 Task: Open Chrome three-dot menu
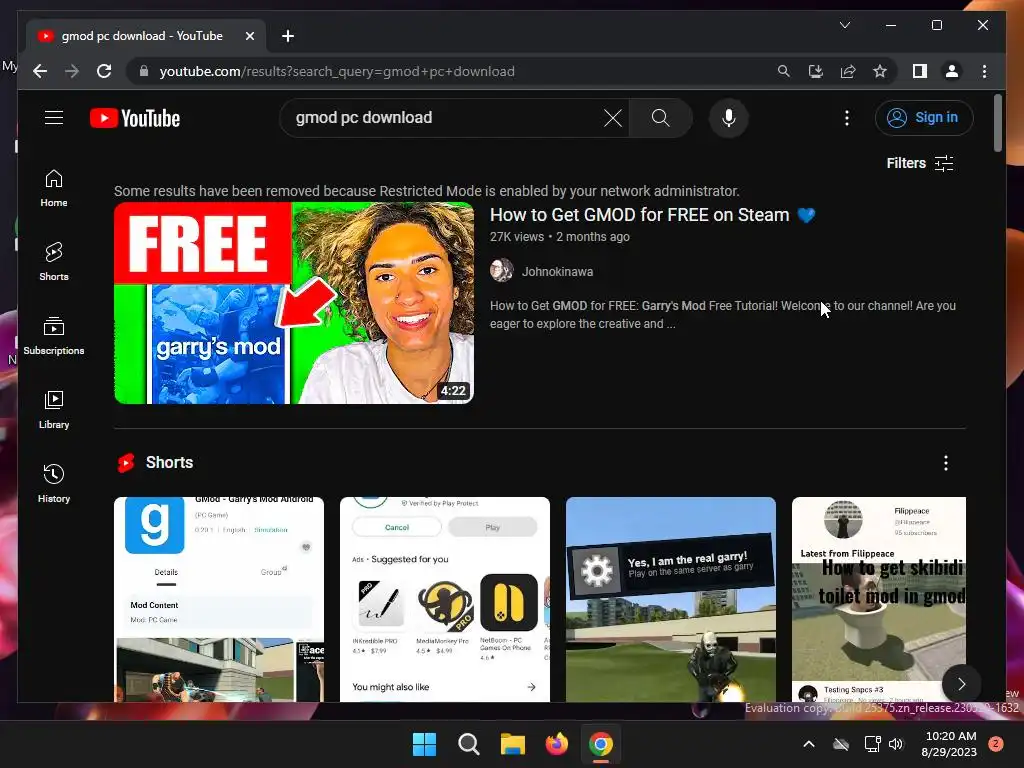click(984, 71)
